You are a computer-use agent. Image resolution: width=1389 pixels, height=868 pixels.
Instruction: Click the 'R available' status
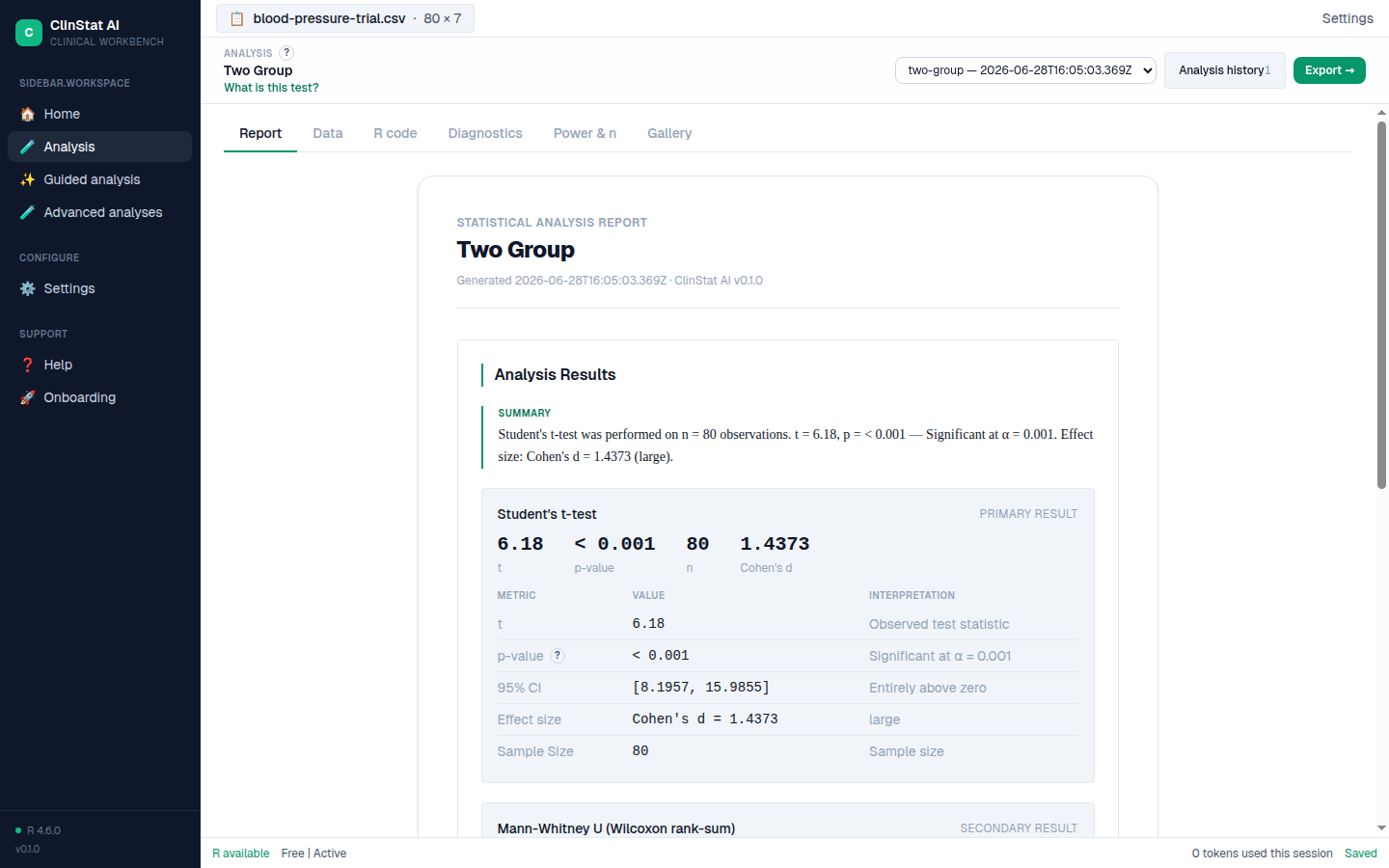[x=241, y=854]
